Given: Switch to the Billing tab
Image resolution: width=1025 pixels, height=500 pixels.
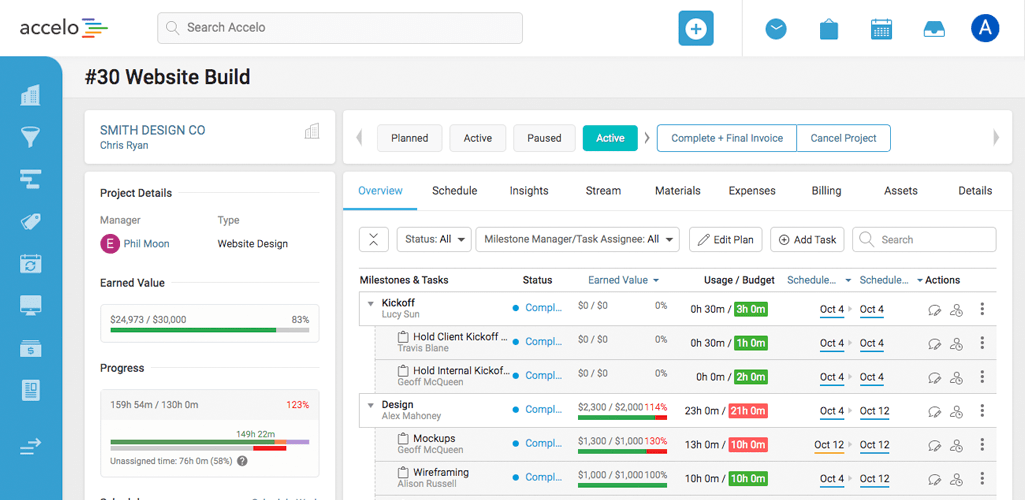Looking at the screenshot, I should pyautogui.click(x=826, y=191).
